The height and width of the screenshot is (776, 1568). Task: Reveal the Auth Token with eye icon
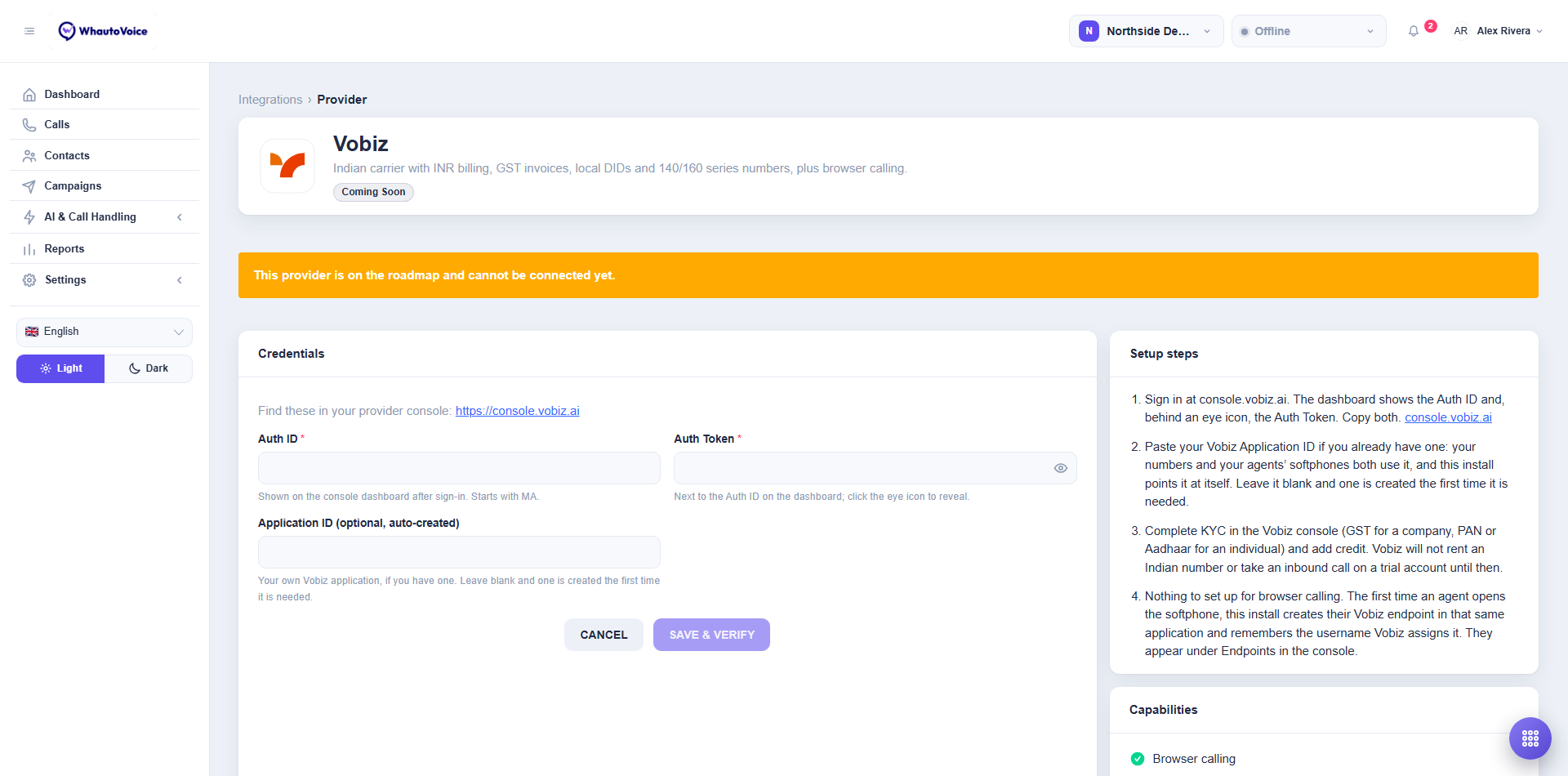[1061, 468]
